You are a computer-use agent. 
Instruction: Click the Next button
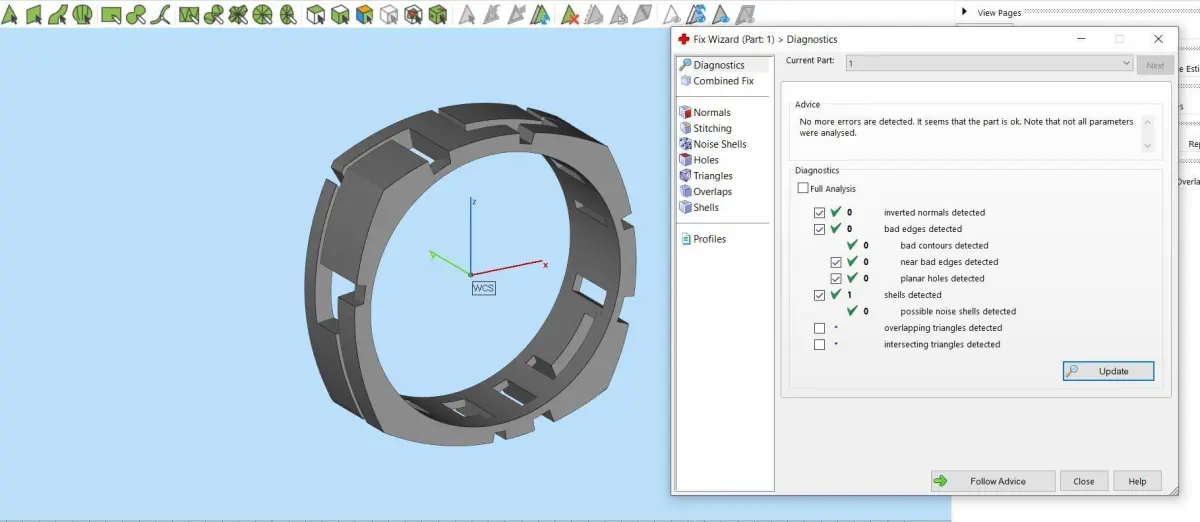(x=1155, y=65)
